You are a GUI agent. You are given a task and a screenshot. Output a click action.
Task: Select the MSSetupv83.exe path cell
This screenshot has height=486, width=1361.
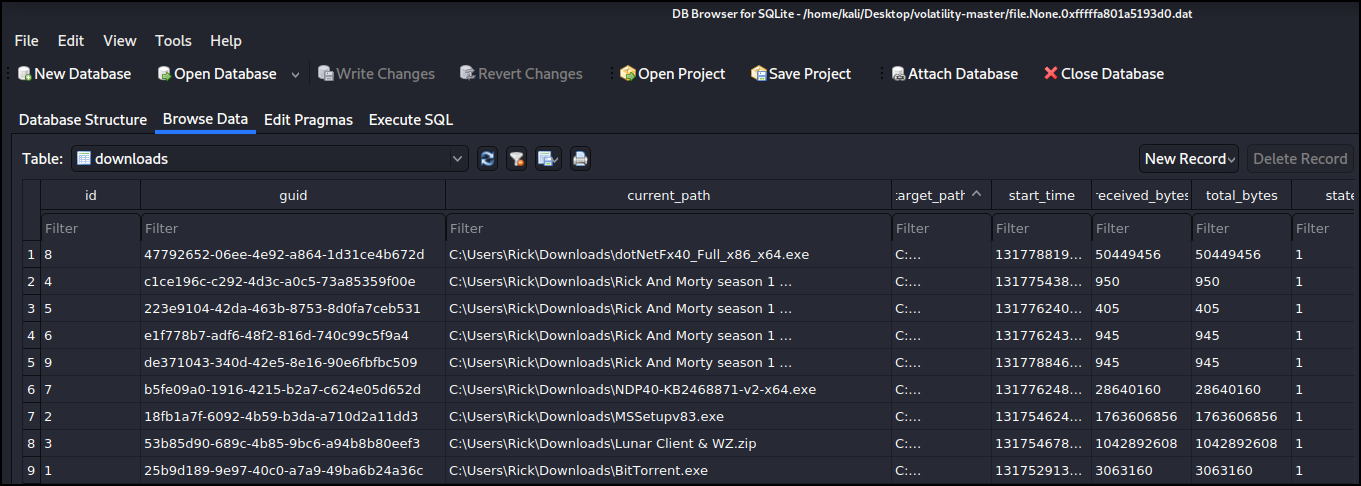point(668,417)
